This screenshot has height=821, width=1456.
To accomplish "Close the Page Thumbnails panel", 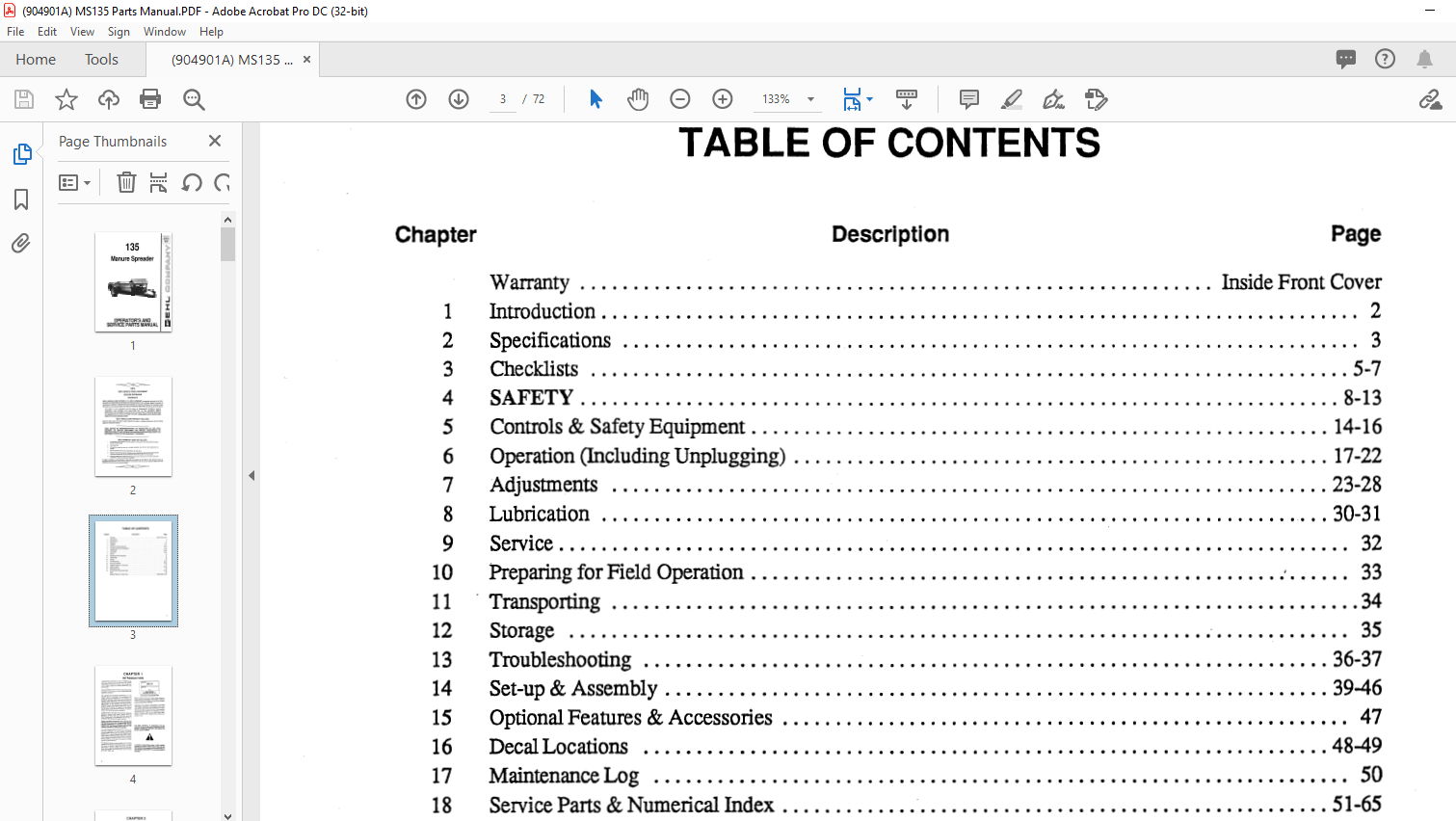I will 215,141.
